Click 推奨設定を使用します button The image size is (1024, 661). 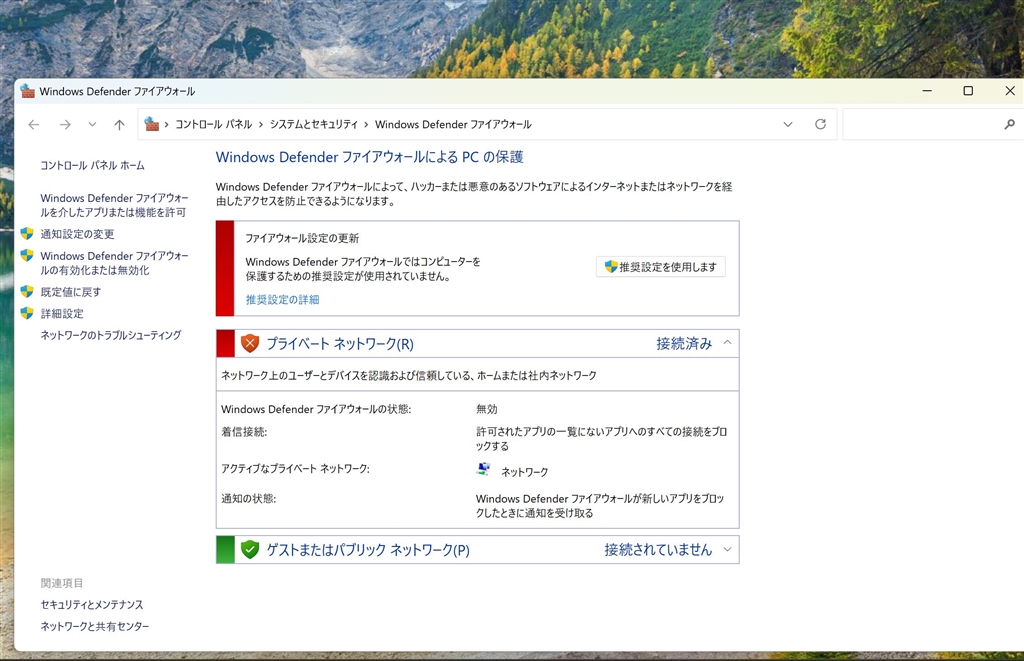(660, 266)
